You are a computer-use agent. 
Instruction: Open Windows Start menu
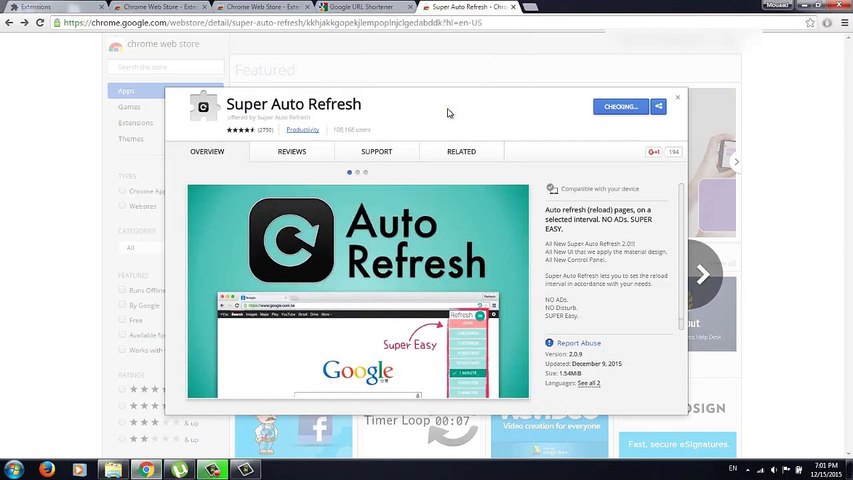tap(14, 469)
